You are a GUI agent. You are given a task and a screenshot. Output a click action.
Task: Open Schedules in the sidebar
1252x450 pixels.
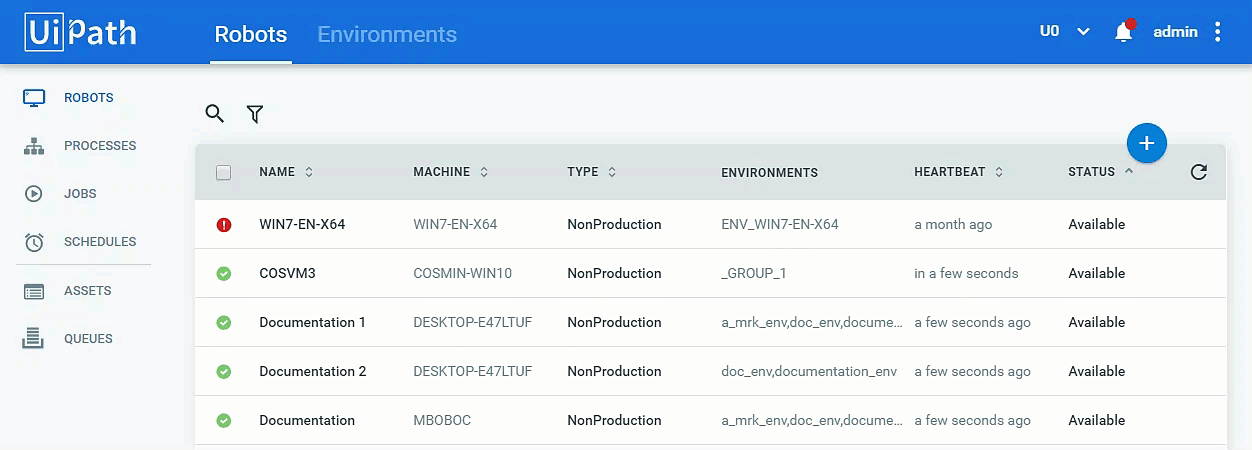point(100,242)
